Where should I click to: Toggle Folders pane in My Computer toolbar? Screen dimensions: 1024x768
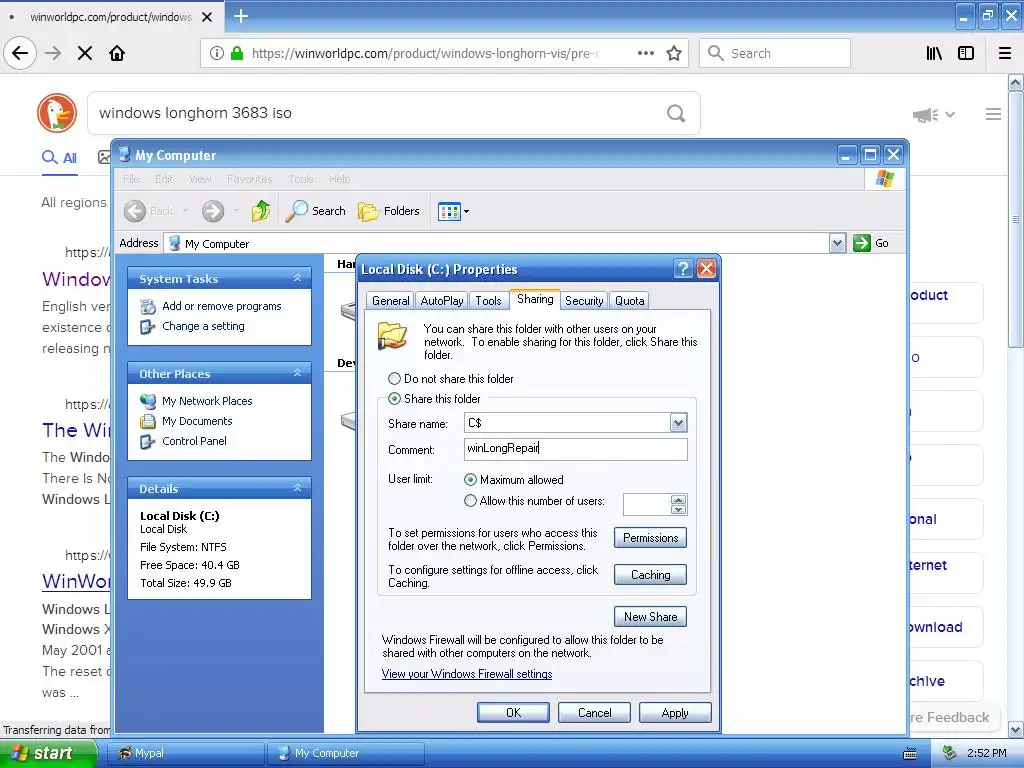389,211
